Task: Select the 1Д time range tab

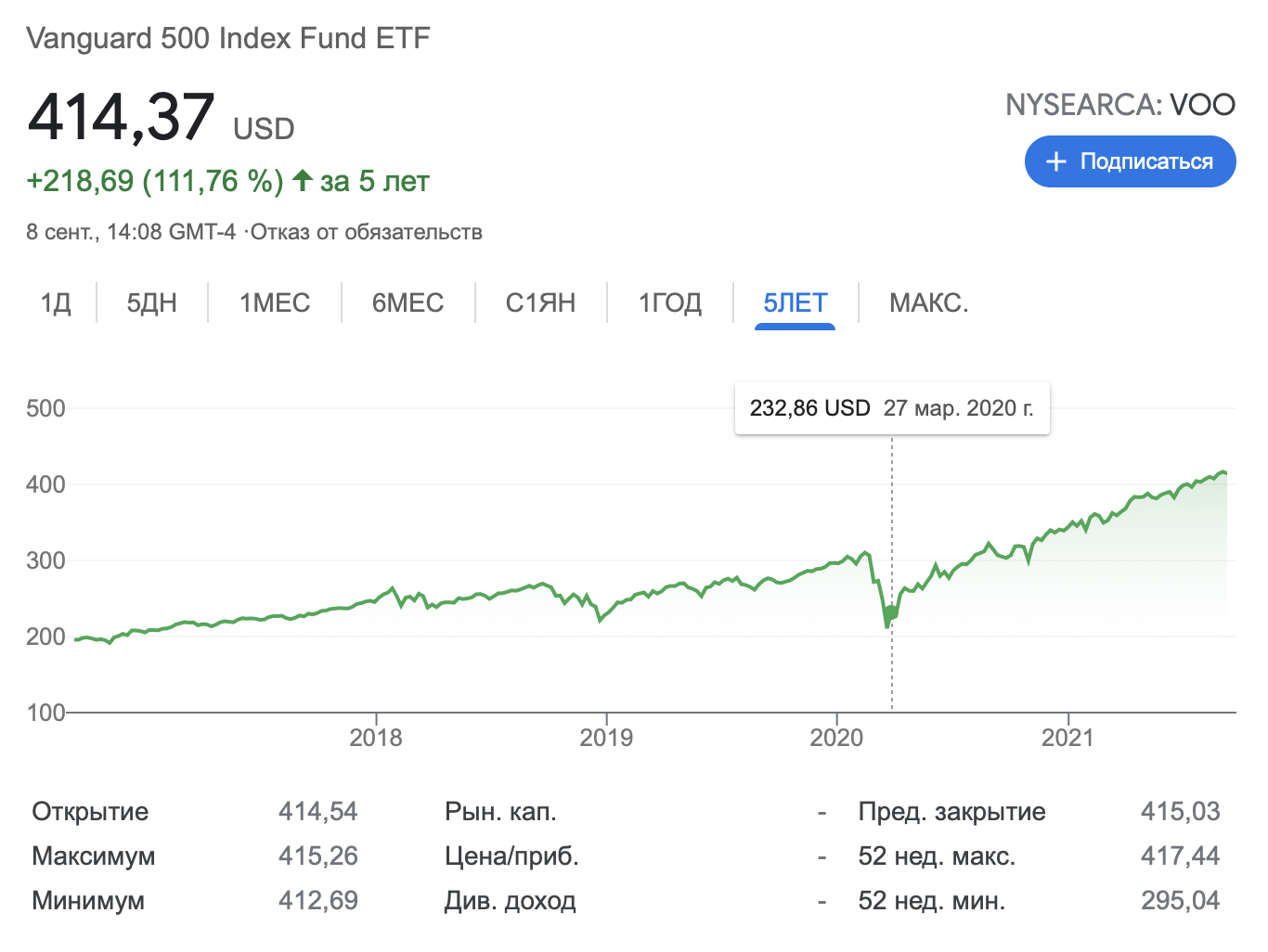Action: tap(56, 302)
